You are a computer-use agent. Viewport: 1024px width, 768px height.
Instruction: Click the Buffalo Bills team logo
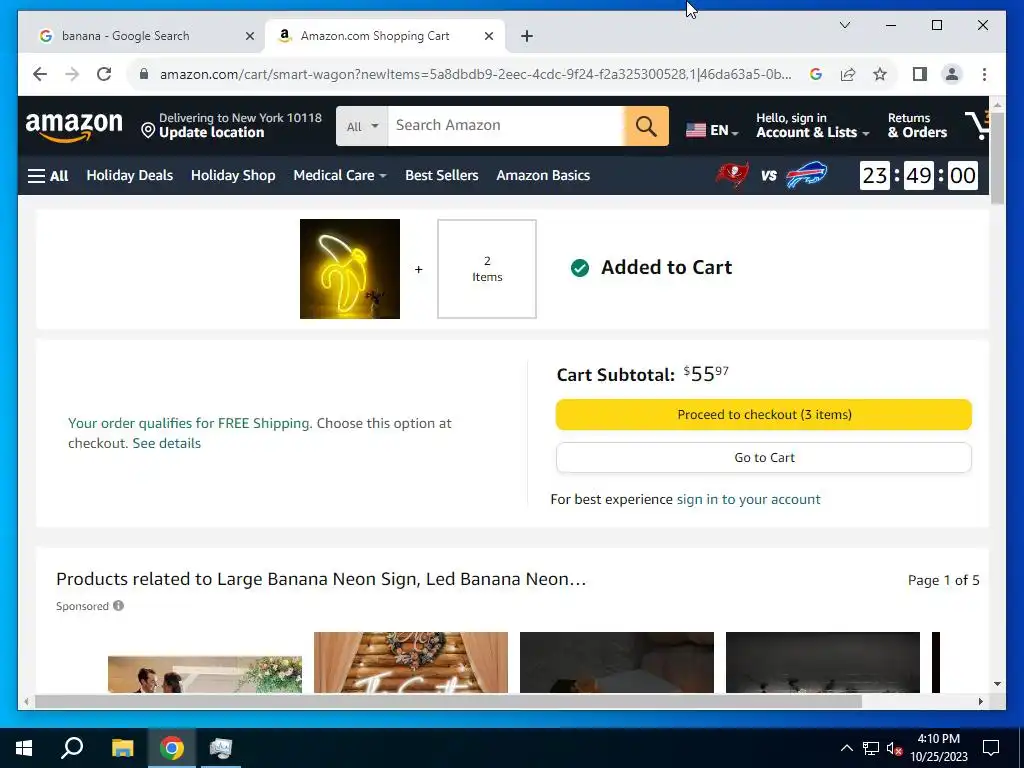806,175
